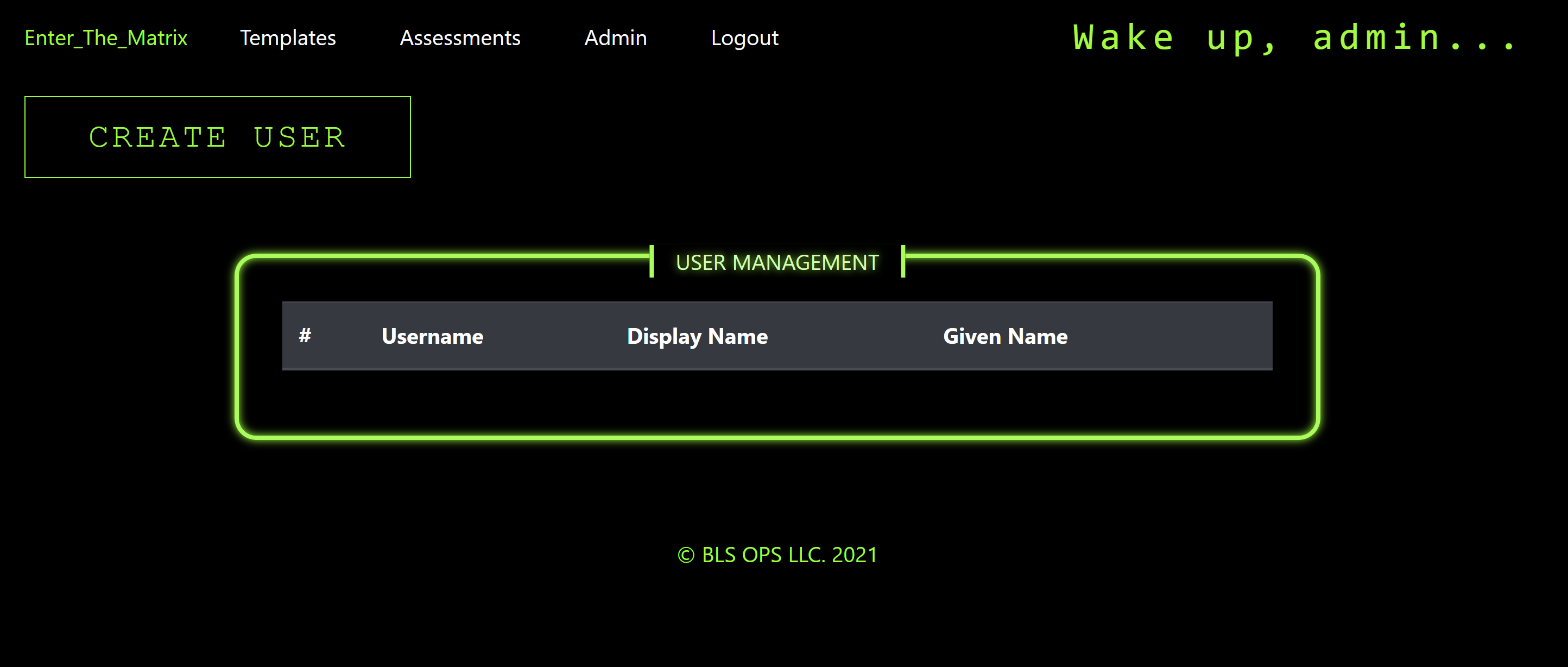Click the BLS OPS LLC footer text
This screenshot has height=667, width=1568.
click(763, 555)
